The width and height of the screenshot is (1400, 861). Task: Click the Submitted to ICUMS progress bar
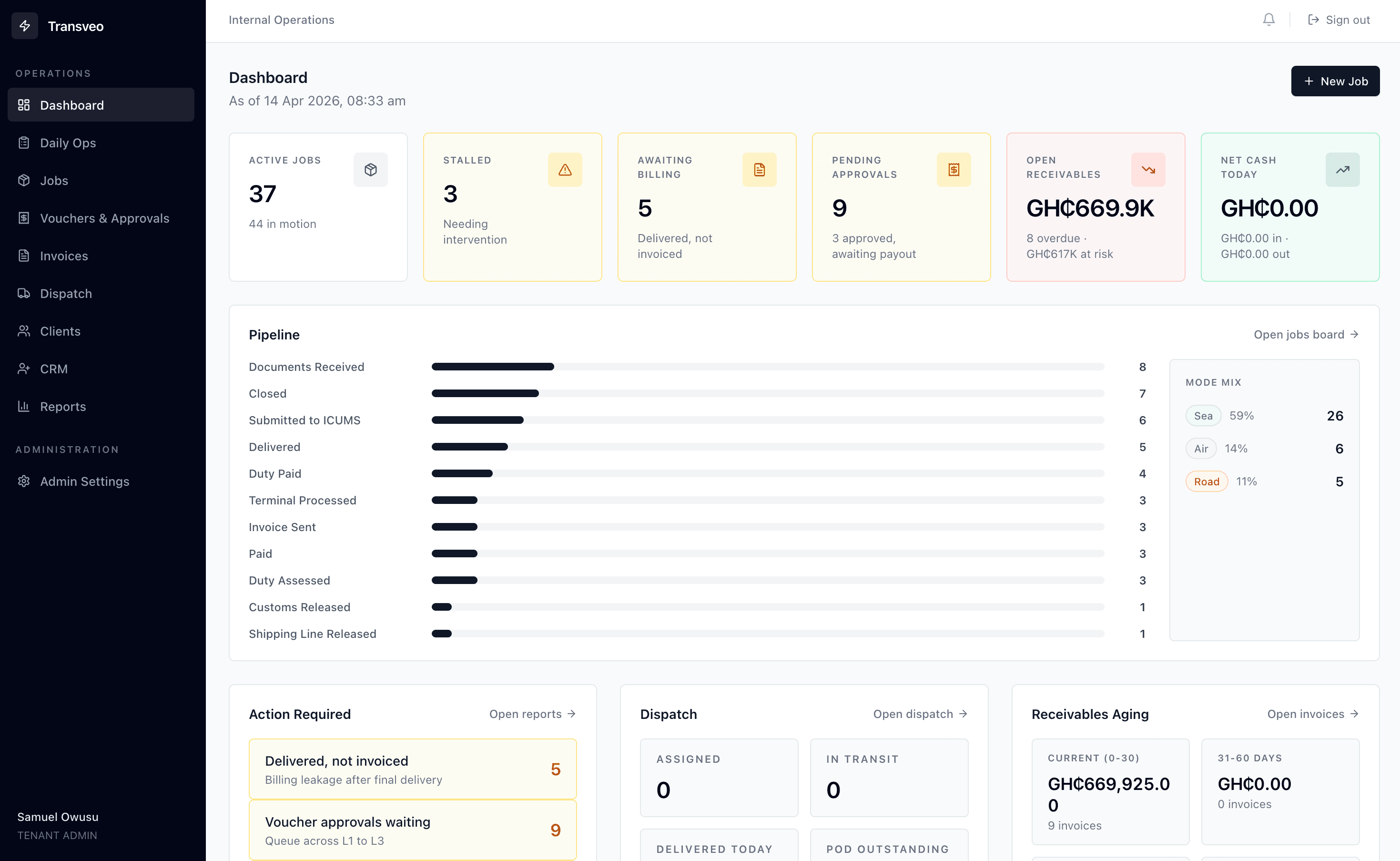point(768,420)
